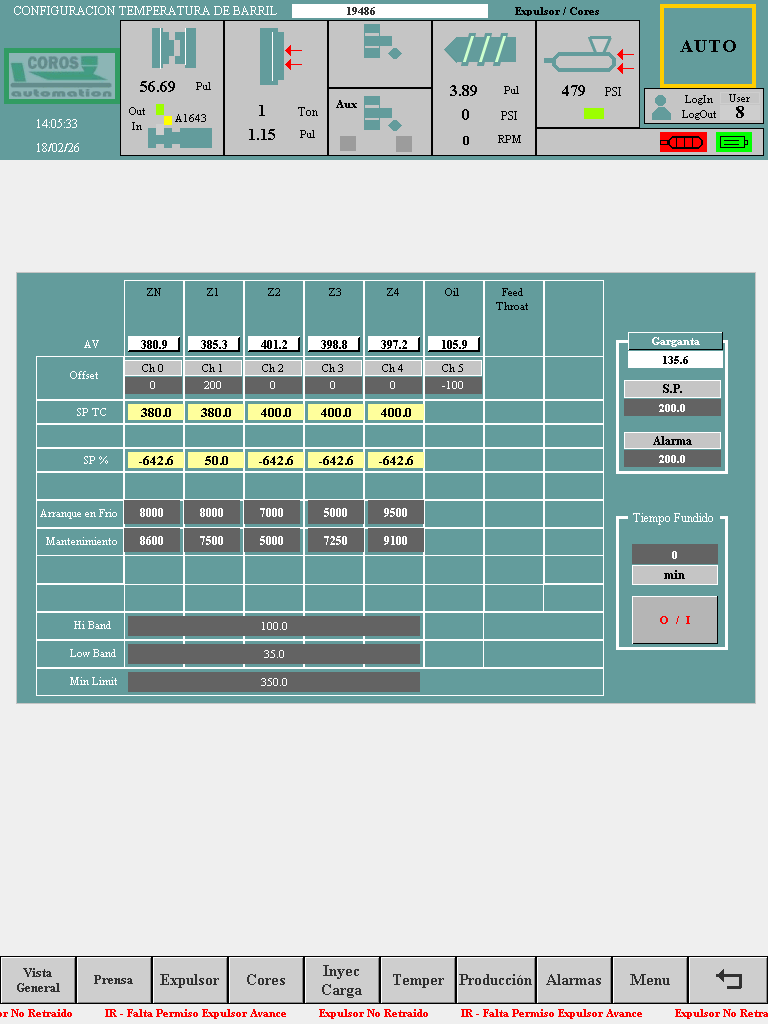Viewport: 768px width, 1024px height.
Task: Click the green heater status icon
Action: [x=733, y=142]
